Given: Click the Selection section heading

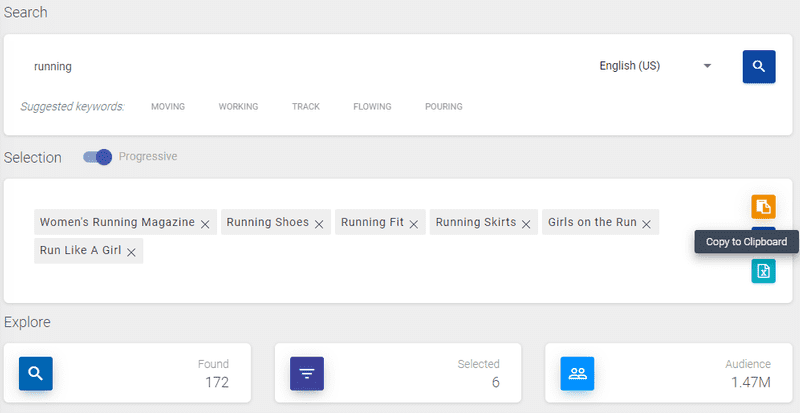Looking at the screenshot, I should click(x=33, y=158).
